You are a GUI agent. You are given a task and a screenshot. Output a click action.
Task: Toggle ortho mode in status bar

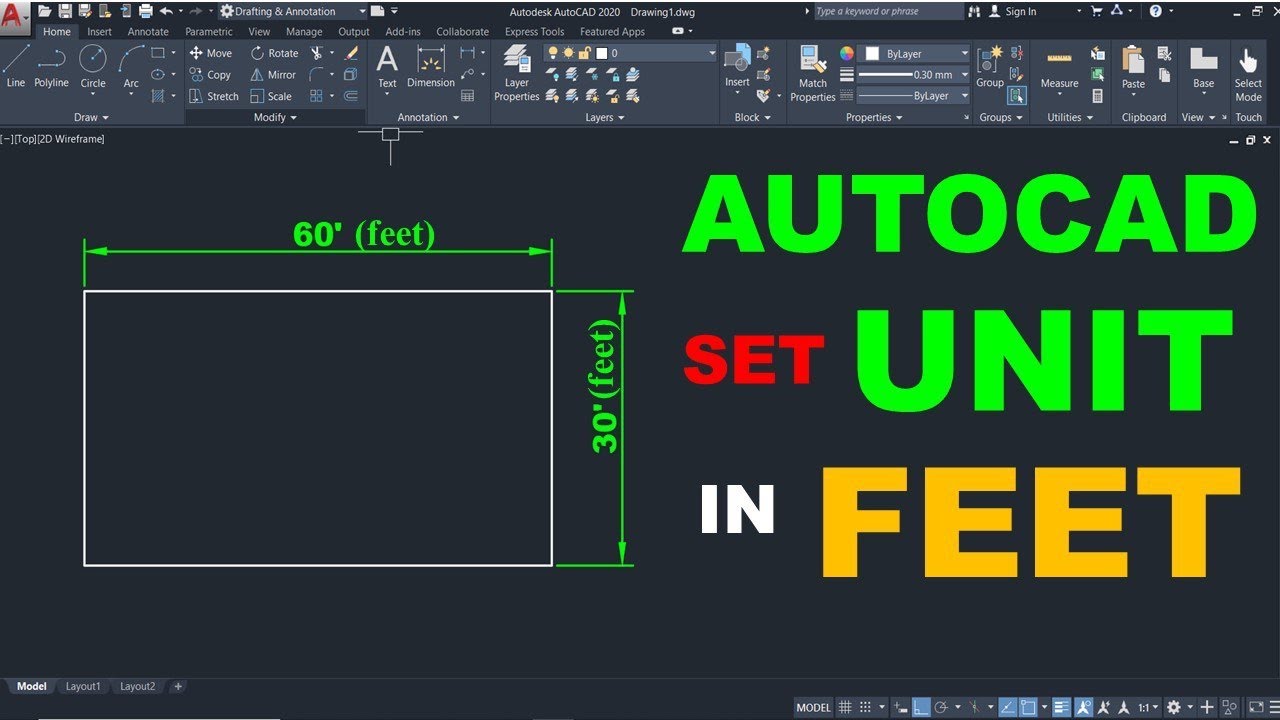(921, 707)
